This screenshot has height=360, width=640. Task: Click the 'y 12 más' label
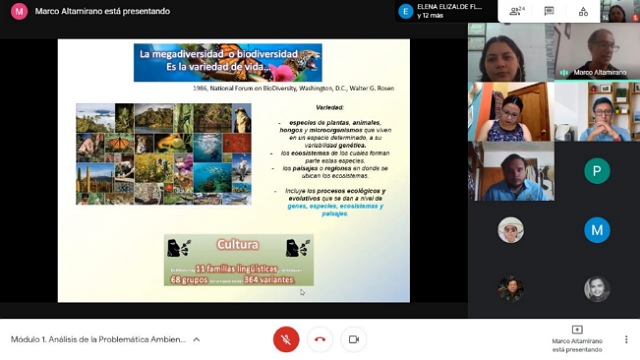(430, 16)
